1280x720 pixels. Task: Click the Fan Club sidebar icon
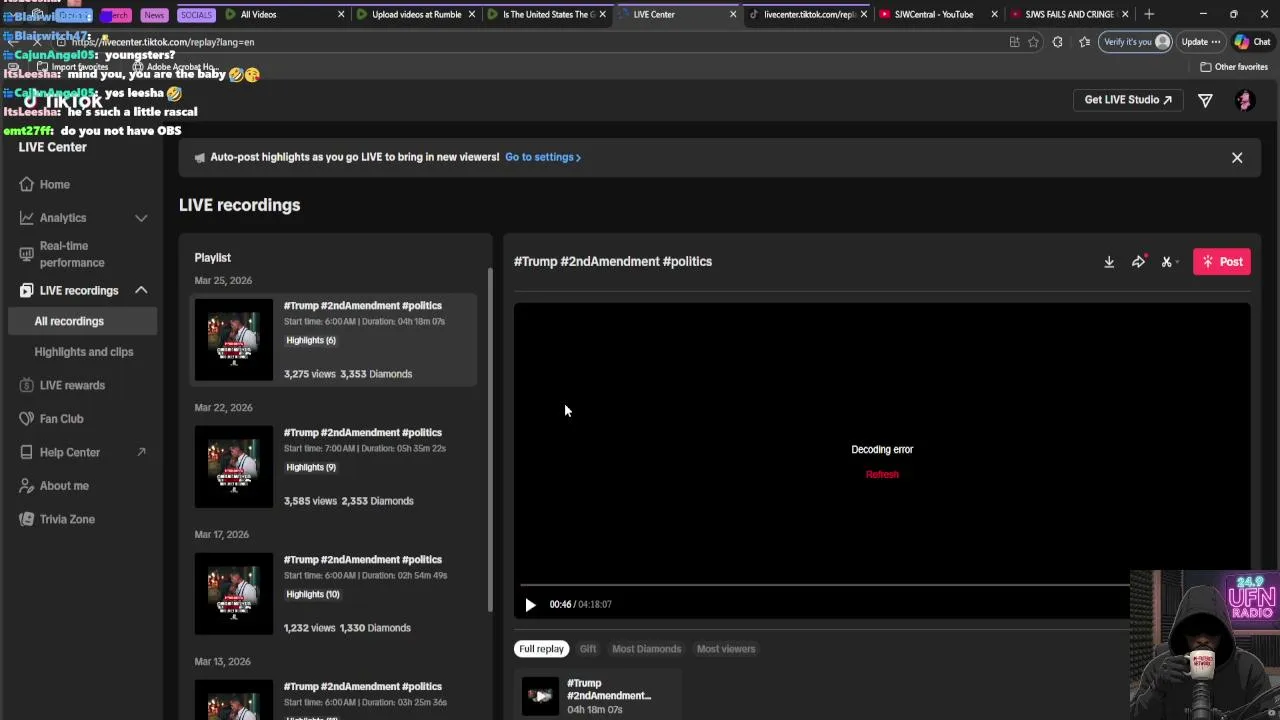(27, 419)
